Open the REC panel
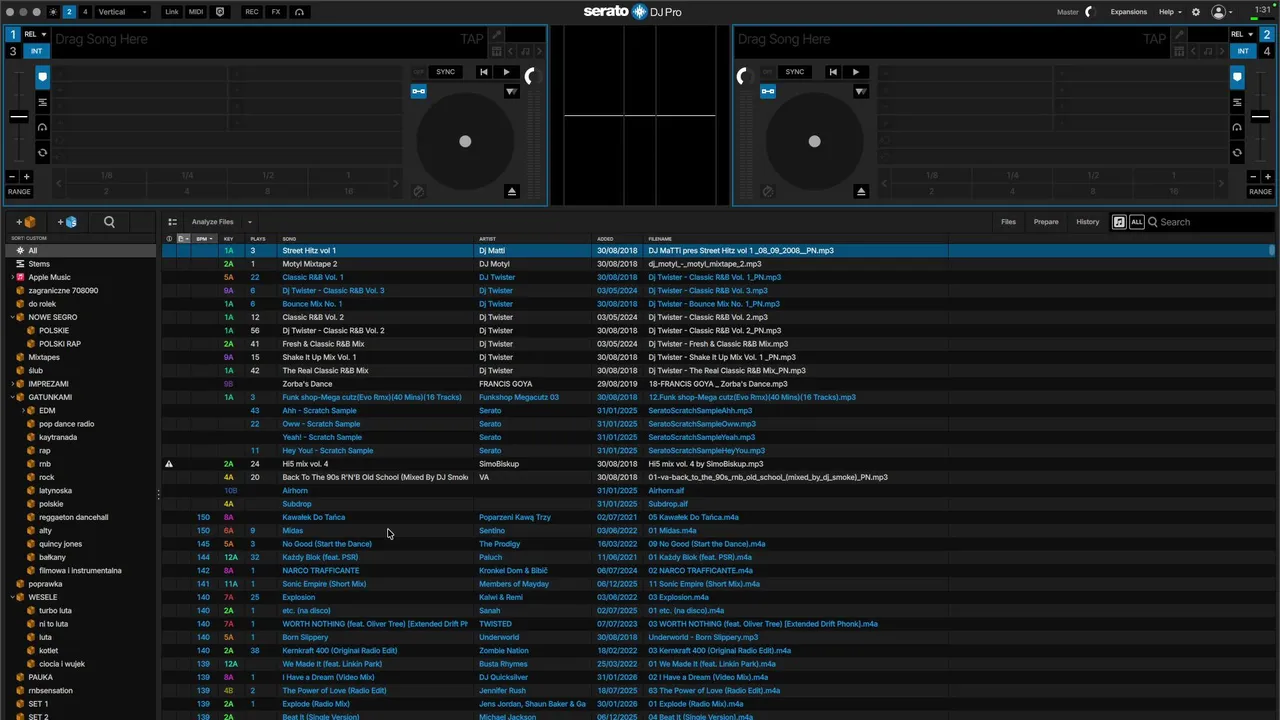Image resolution: width=1280 pixels, height=720 pixels. 252,12
